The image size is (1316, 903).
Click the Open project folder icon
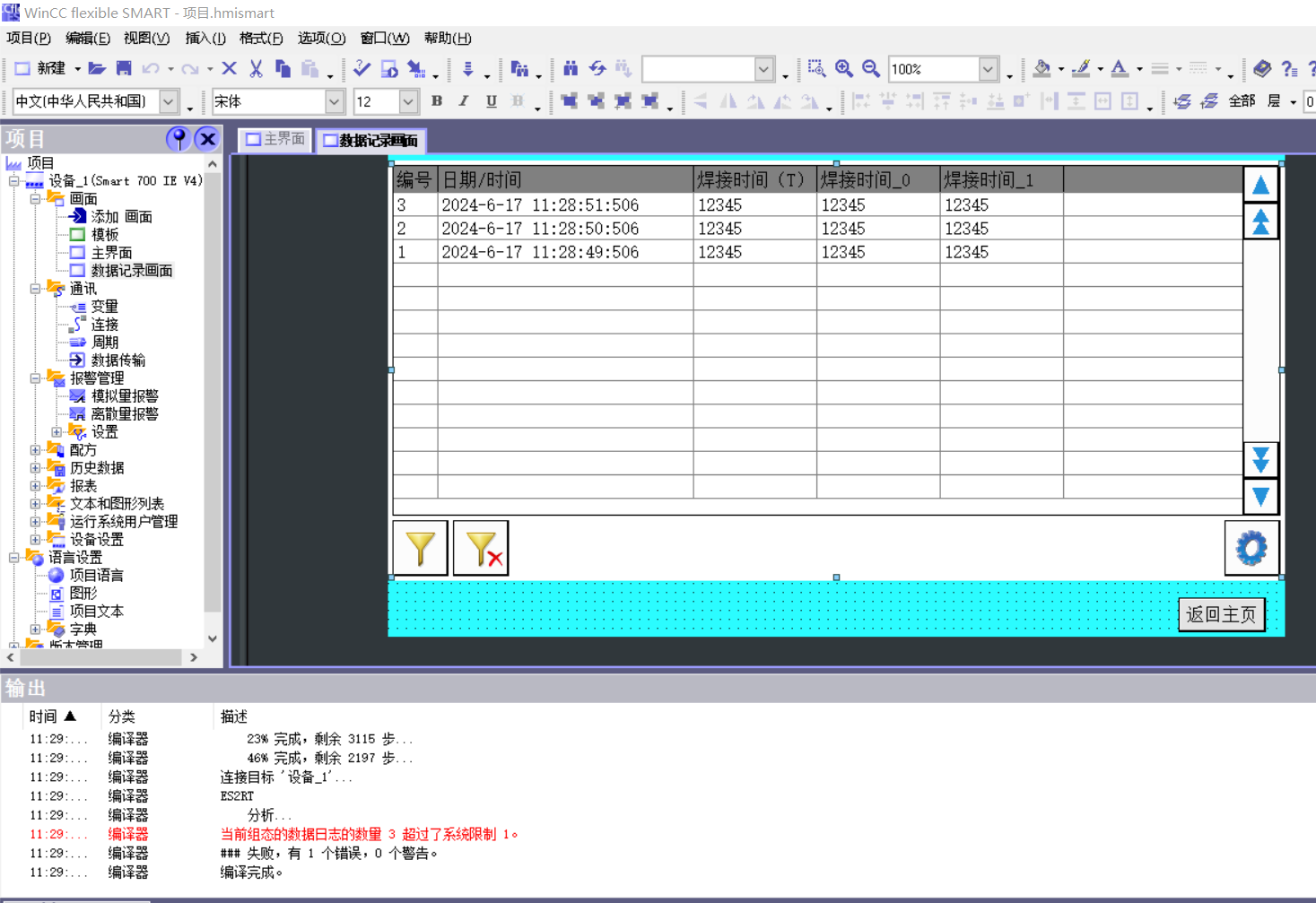coord(97,68)
